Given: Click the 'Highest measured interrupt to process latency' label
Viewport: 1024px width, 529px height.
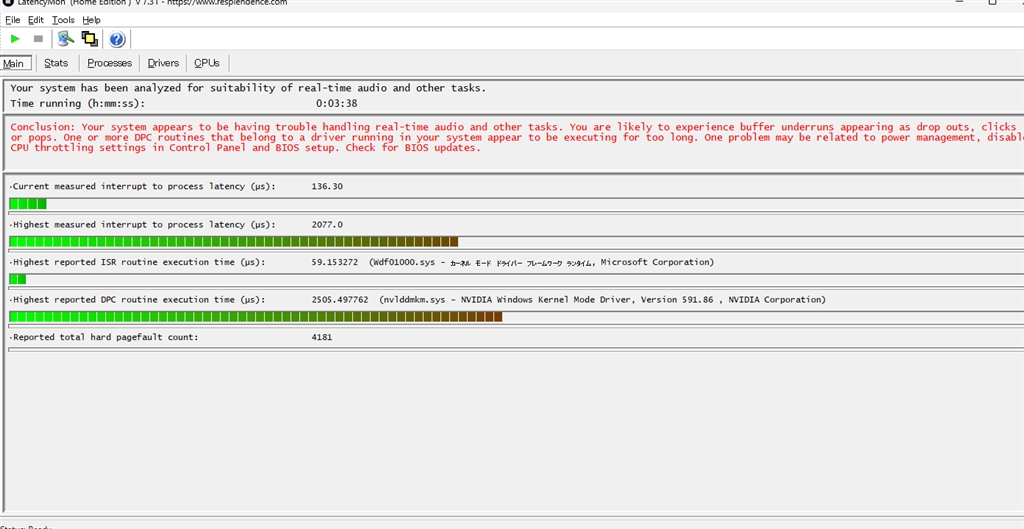Looking at the screenshot, I should coord(142,225).
